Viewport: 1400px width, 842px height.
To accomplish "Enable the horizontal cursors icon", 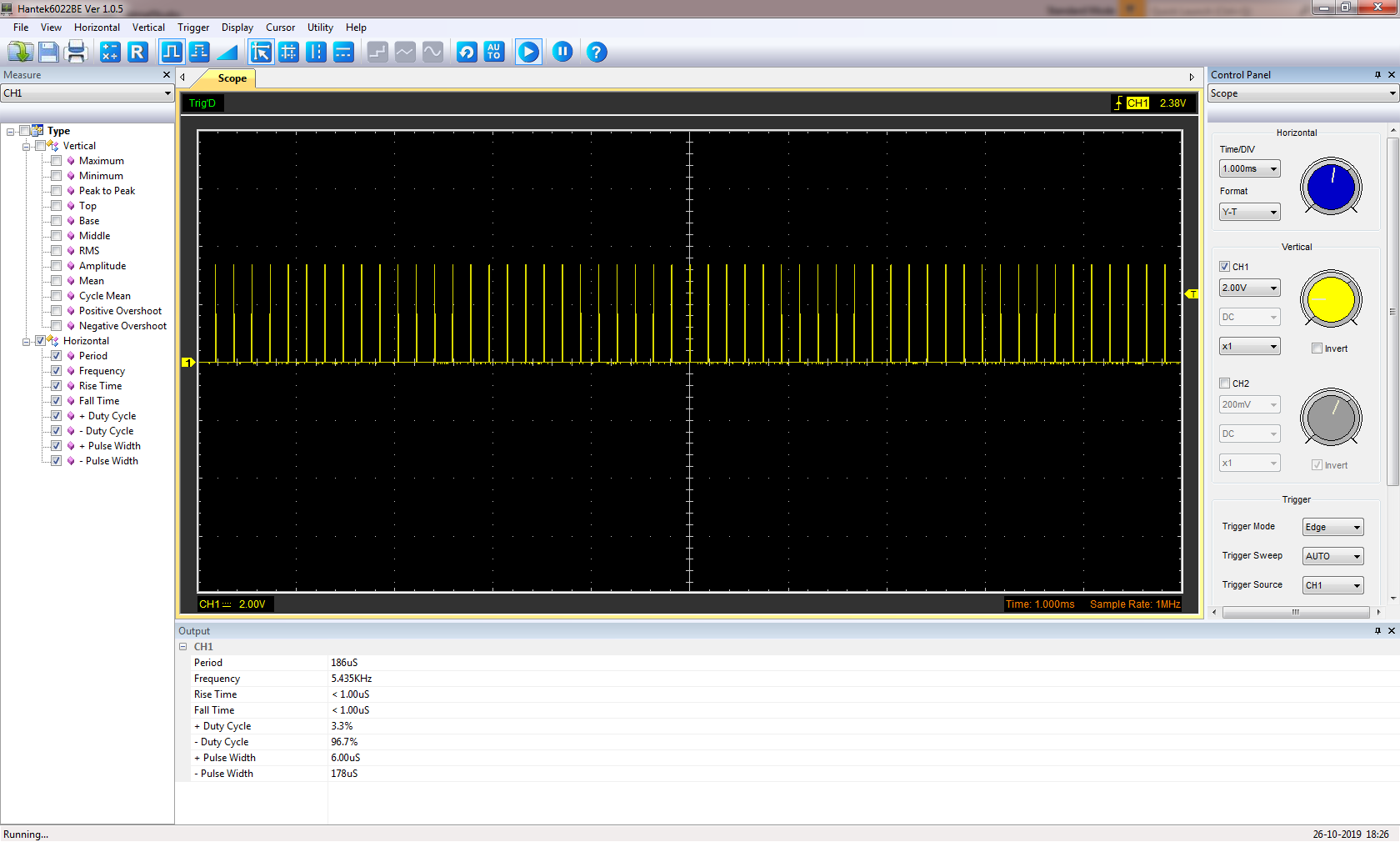I will tap(343, 52).
